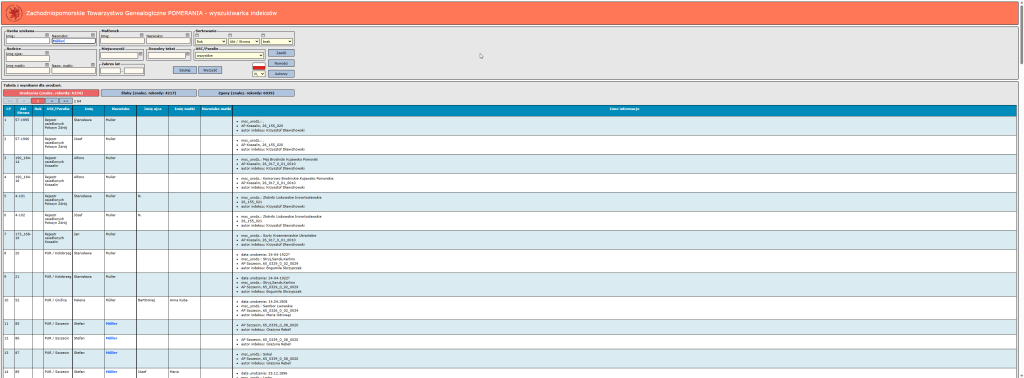Click the icon next to the Miejscowość input field

click(140, 54)
